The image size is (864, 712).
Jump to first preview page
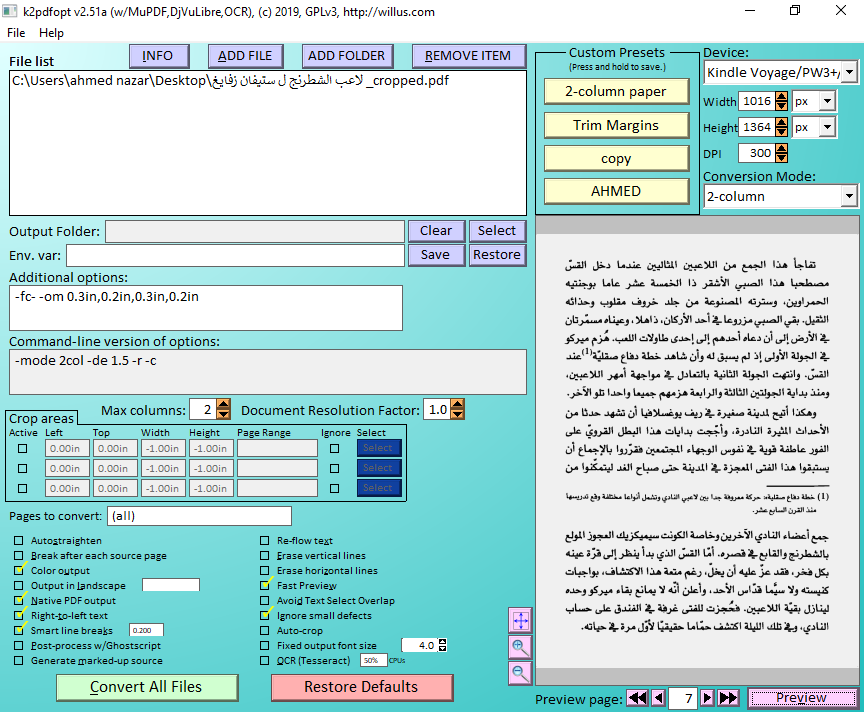point(638,698)
